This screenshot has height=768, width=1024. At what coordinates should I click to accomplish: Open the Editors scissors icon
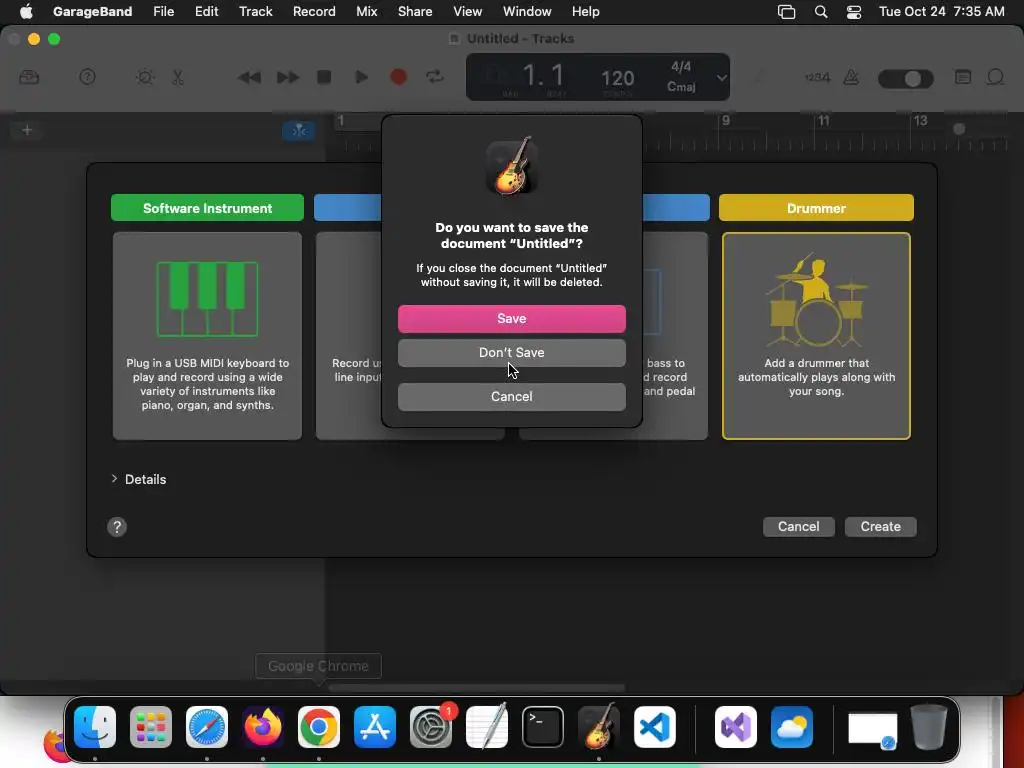178,78
